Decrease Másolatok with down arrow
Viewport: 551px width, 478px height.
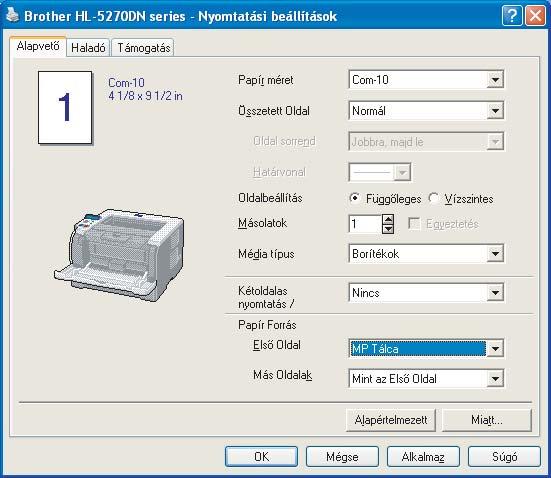(x=388, y=229)
